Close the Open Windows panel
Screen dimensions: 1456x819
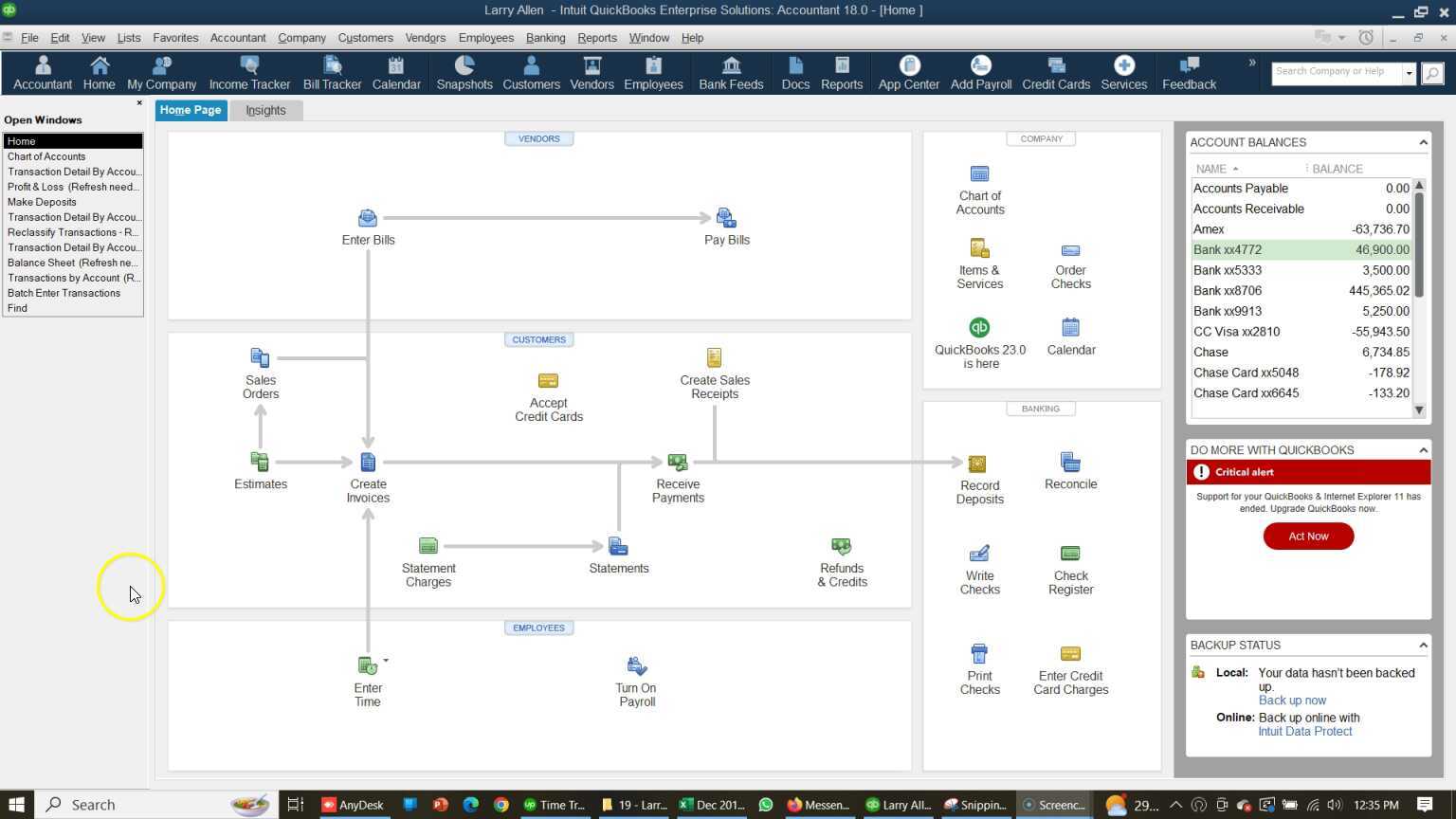[x=139, y=103]
